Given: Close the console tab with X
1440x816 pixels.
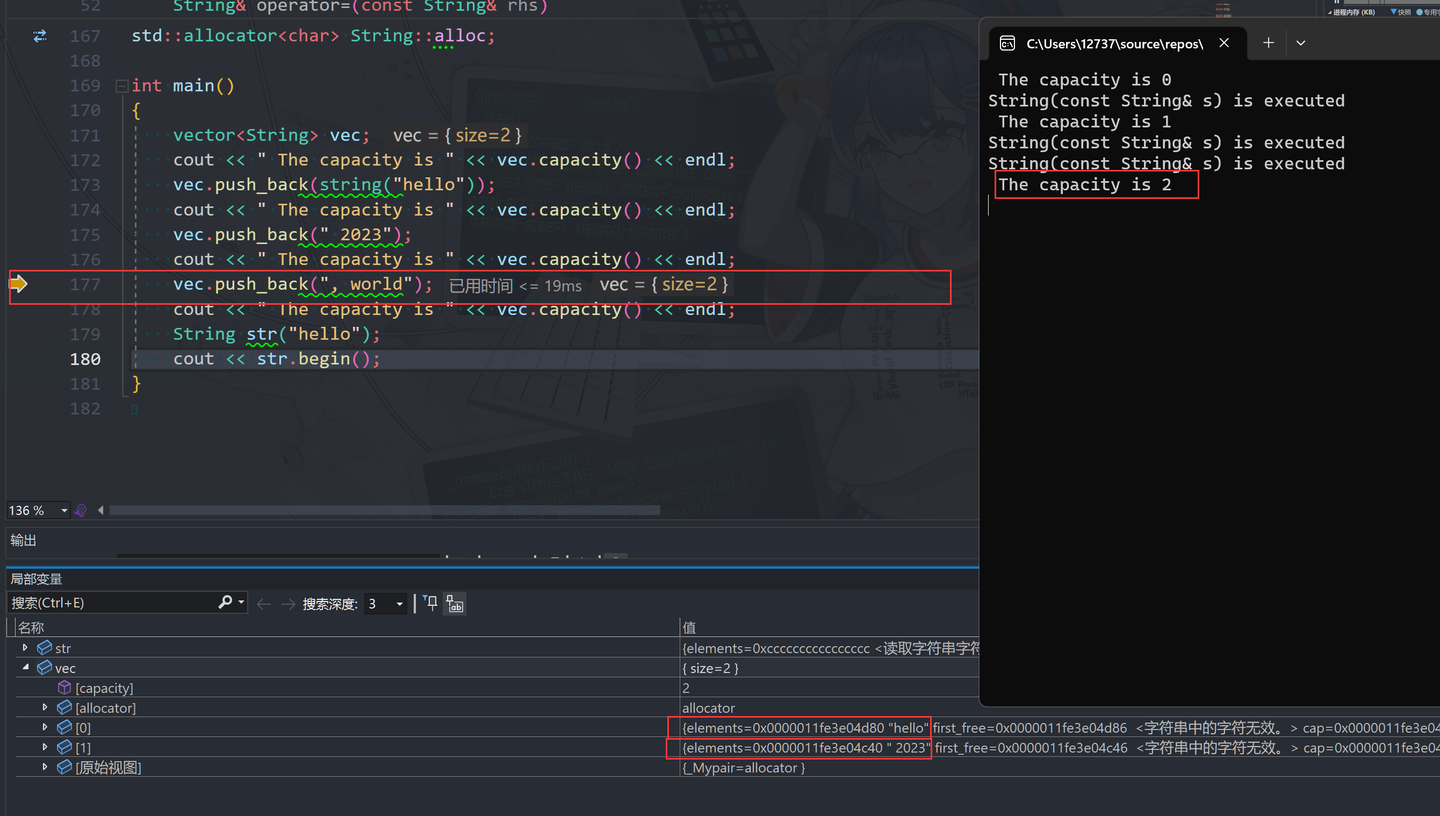Looking at the screenshot, I should [x=1224, y=43].
